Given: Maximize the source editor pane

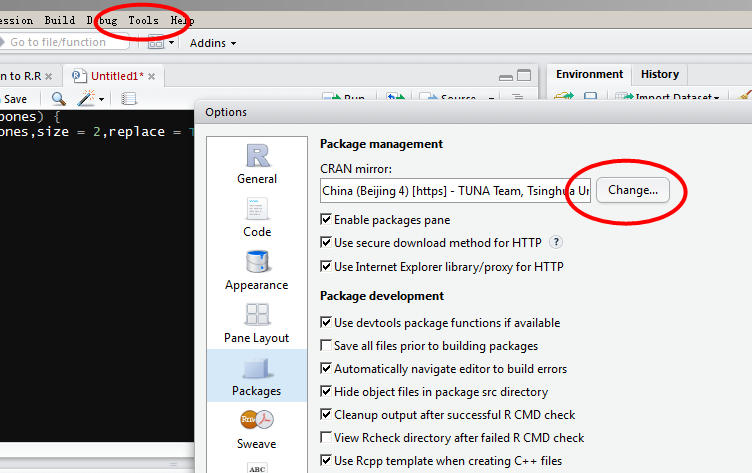Looking at the screenshot, I should point(524,75).
